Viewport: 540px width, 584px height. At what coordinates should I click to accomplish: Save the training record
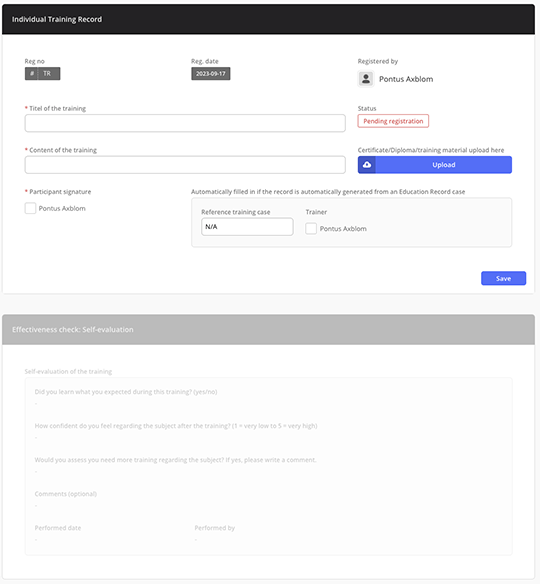504,278
